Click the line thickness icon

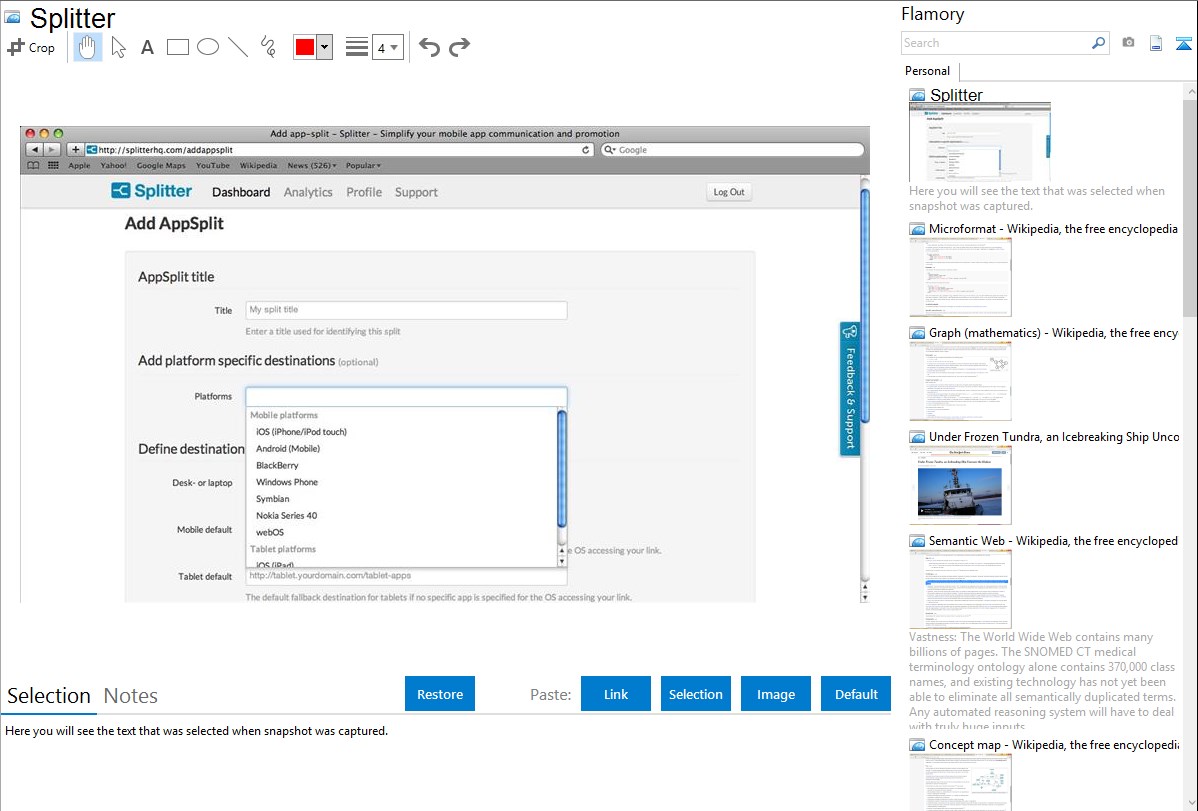click(357, 47)
